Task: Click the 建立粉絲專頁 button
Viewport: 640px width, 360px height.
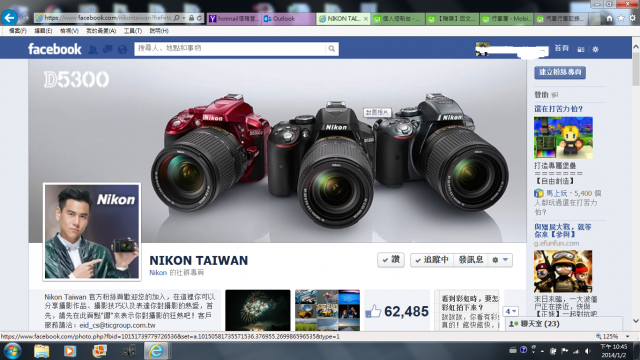Action: [x=560, y=72]
